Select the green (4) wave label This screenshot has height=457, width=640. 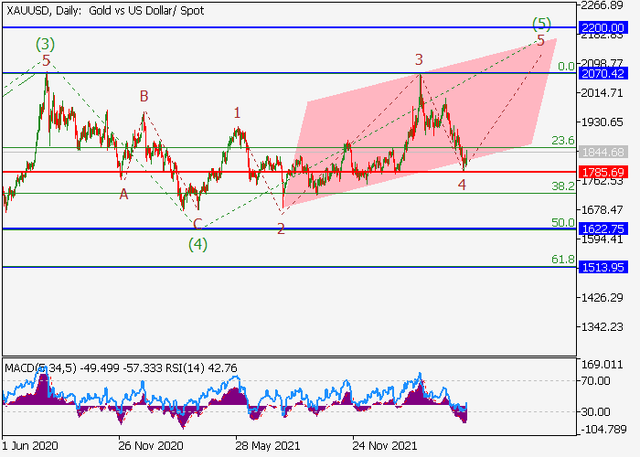tap(198, 244)
